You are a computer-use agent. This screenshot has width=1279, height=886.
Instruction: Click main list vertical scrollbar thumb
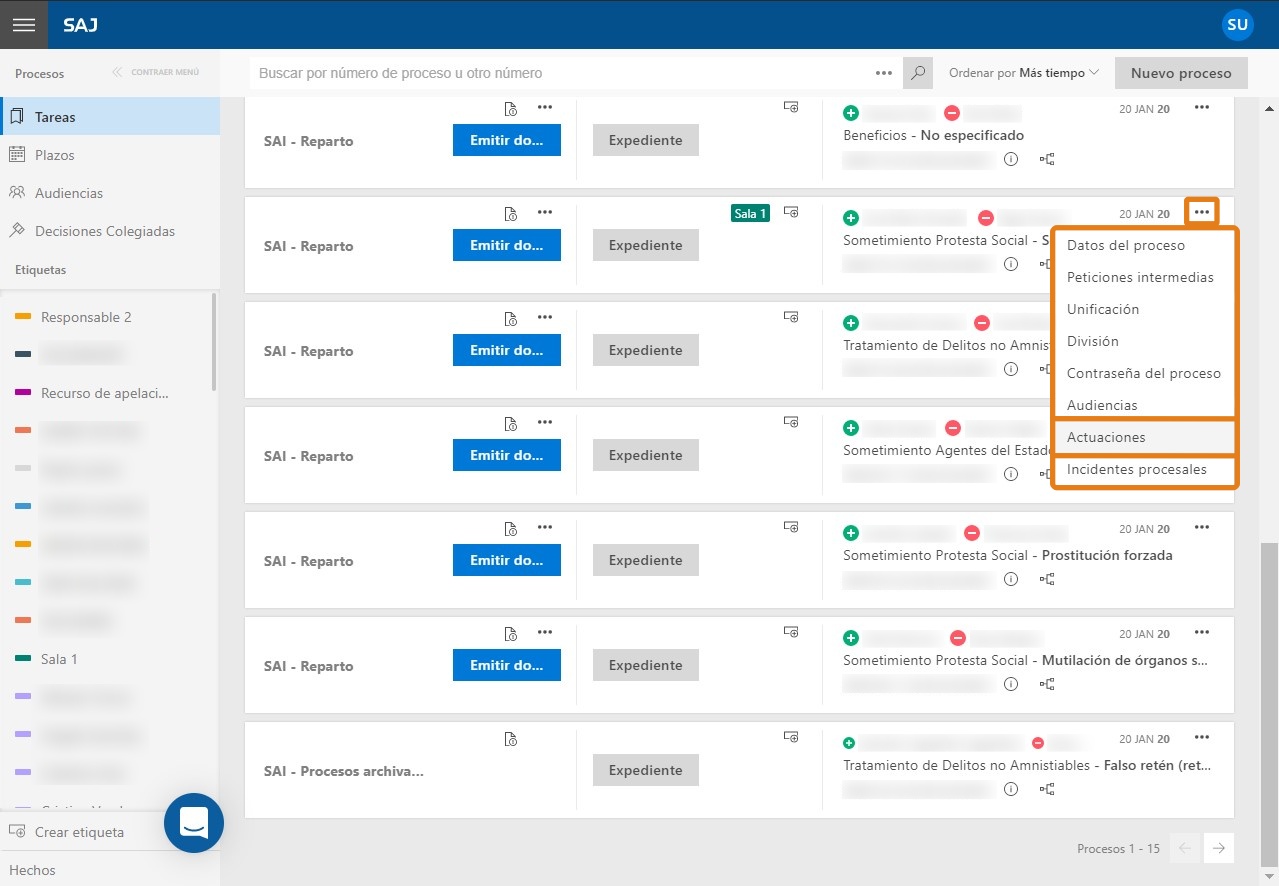[1269, 704]
